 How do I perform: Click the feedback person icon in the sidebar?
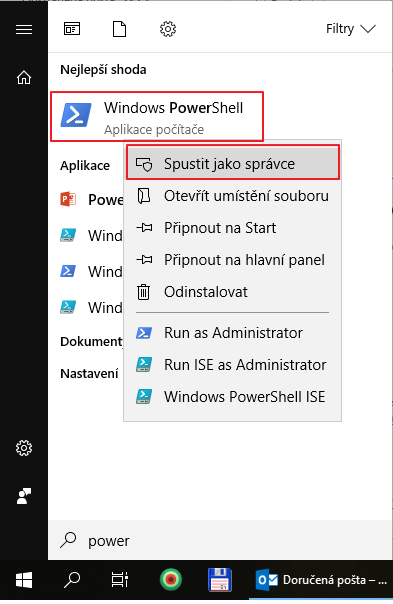24,496
